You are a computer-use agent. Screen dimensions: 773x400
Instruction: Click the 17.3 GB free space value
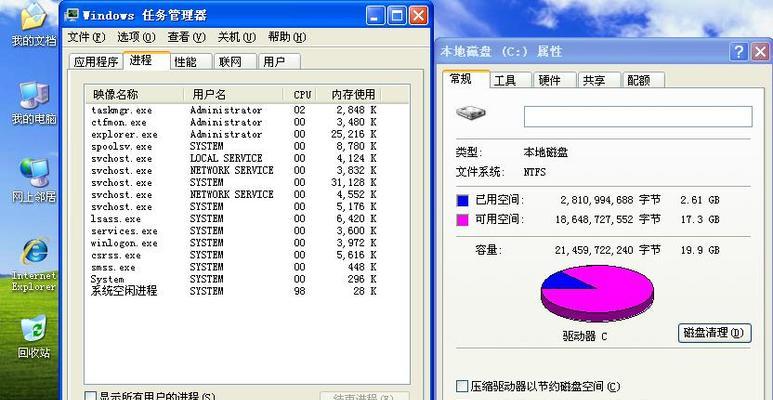700,219
